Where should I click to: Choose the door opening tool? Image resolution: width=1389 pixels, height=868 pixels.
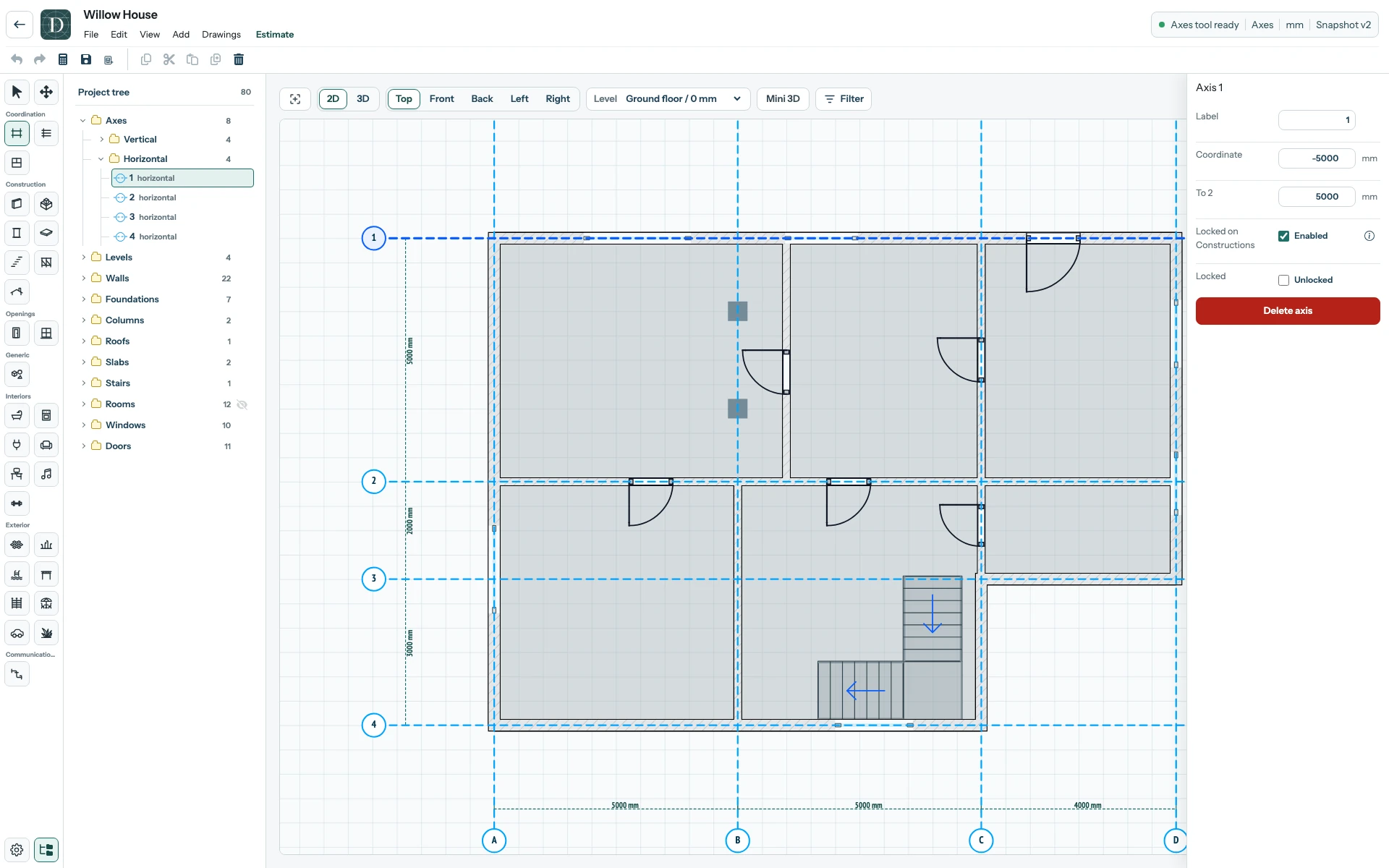click(17, 333)
